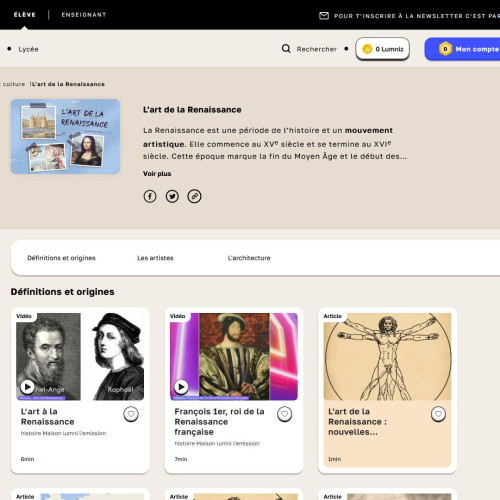
Task: Switch to the ÉLÈVE tab
Action: point(25,15)
